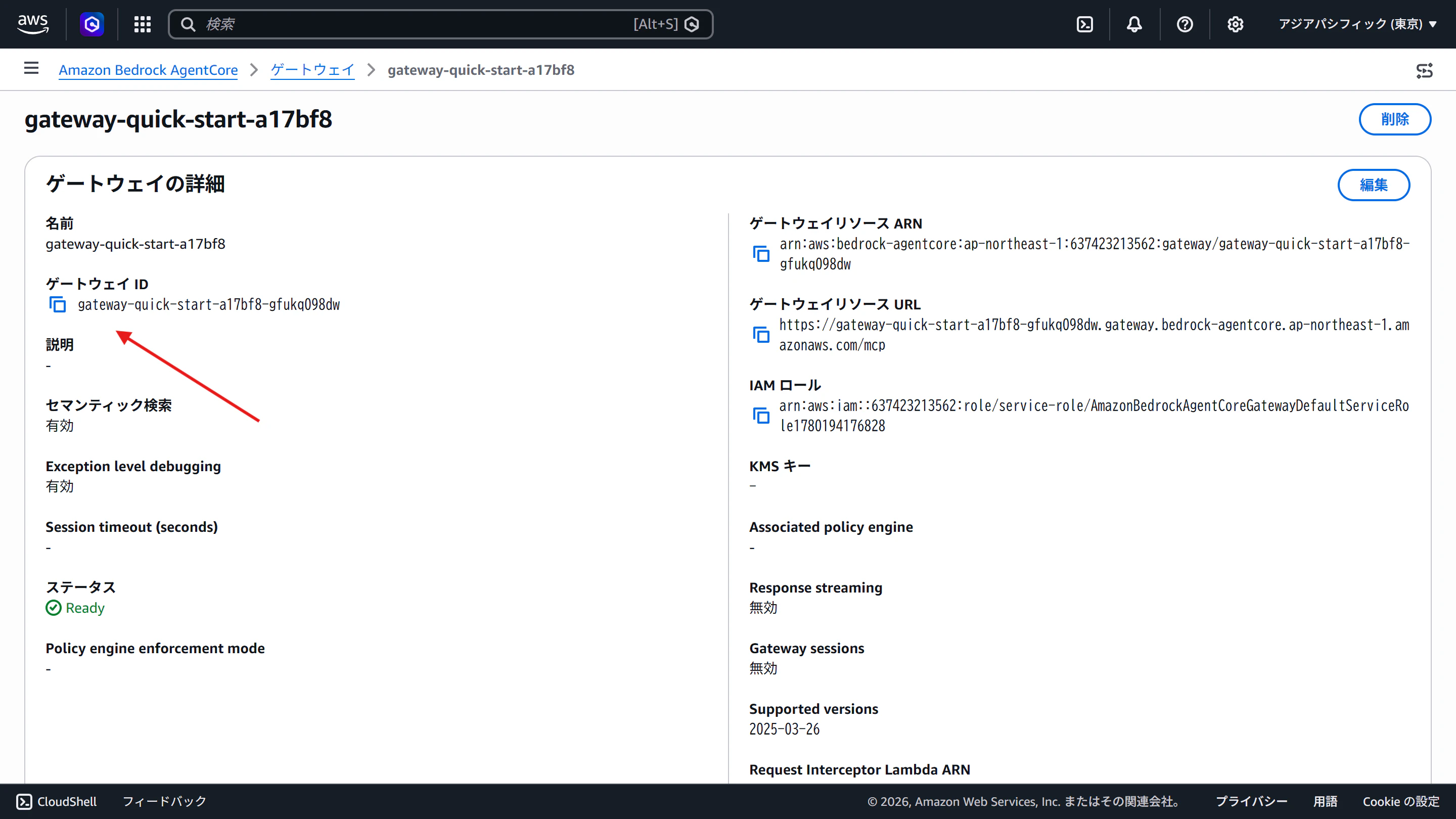Image resolution: width=1456 pixels, height=819 pixels.
Task: Click the page heading gateway-quick-start-a17bf8
Action: pyautogui.click(x=178, y=119)
